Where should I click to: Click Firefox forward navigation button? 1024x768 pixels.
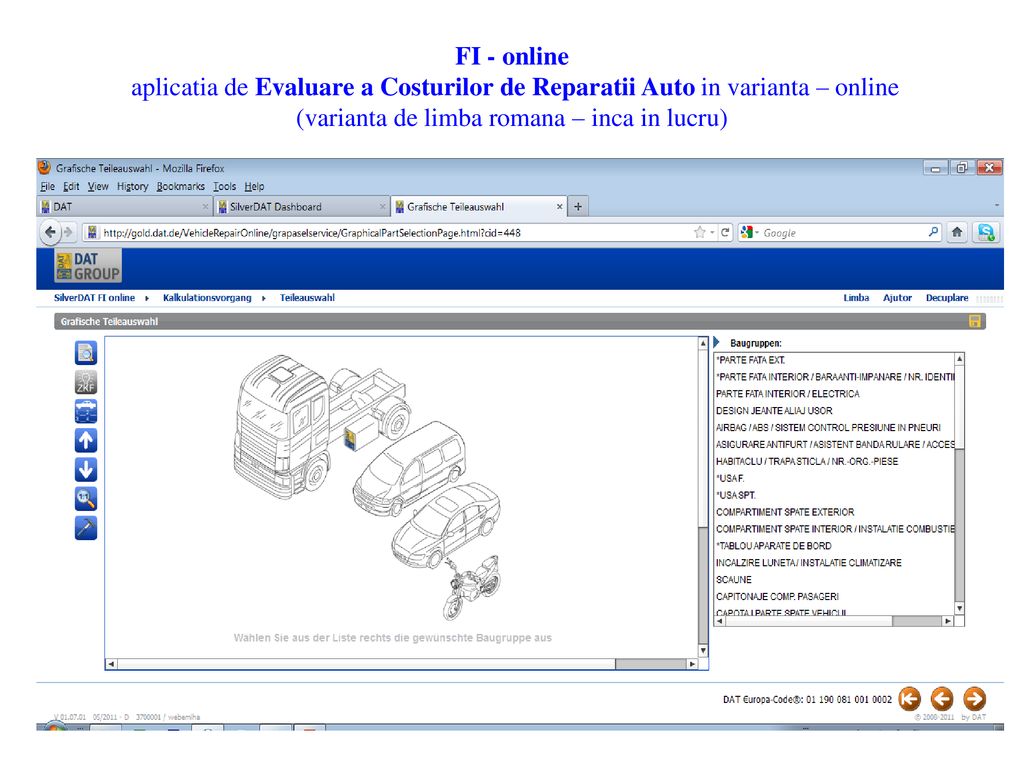click(67, 232)
